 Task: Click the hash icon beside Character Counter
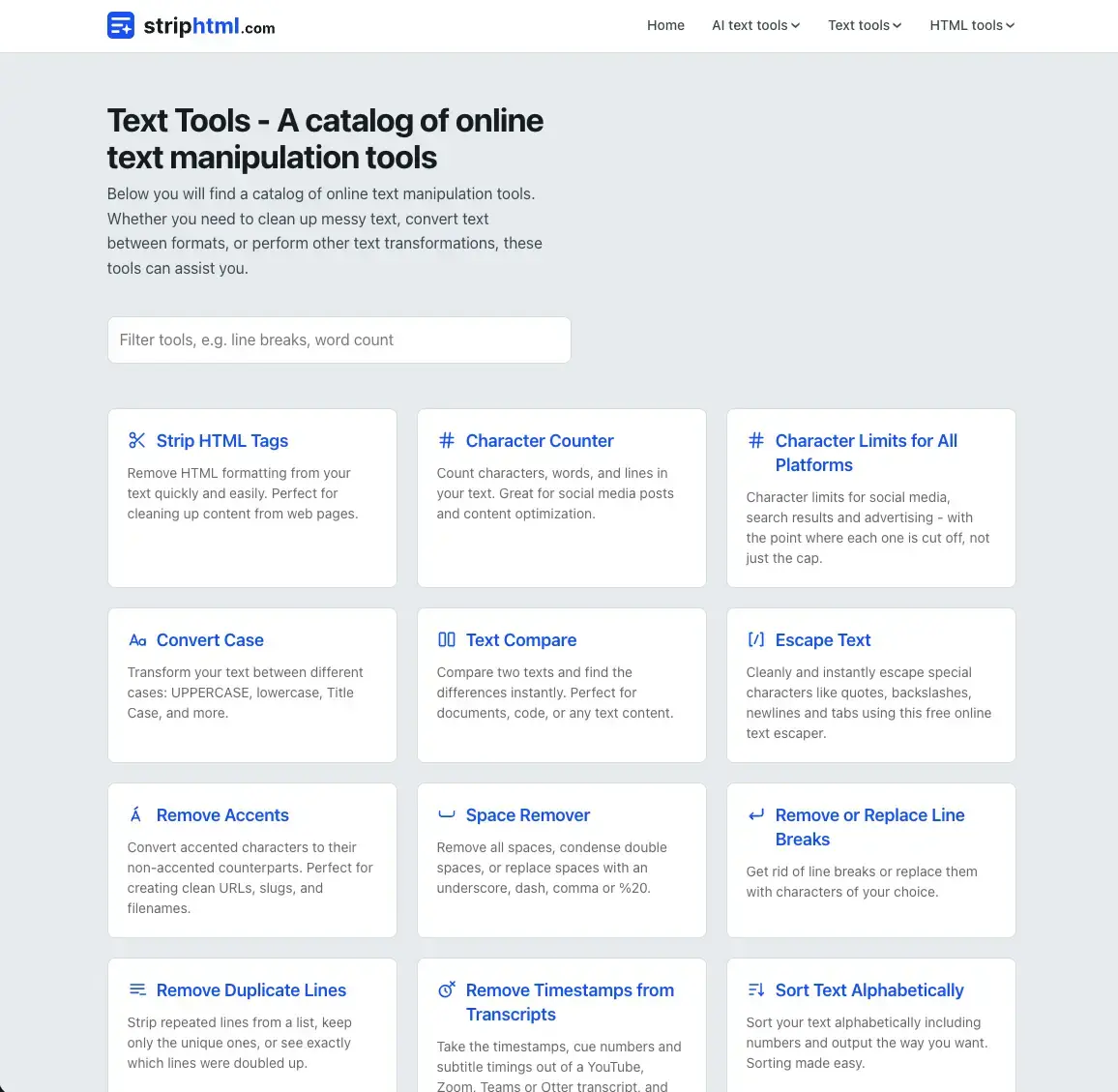[x=447, y=440]
